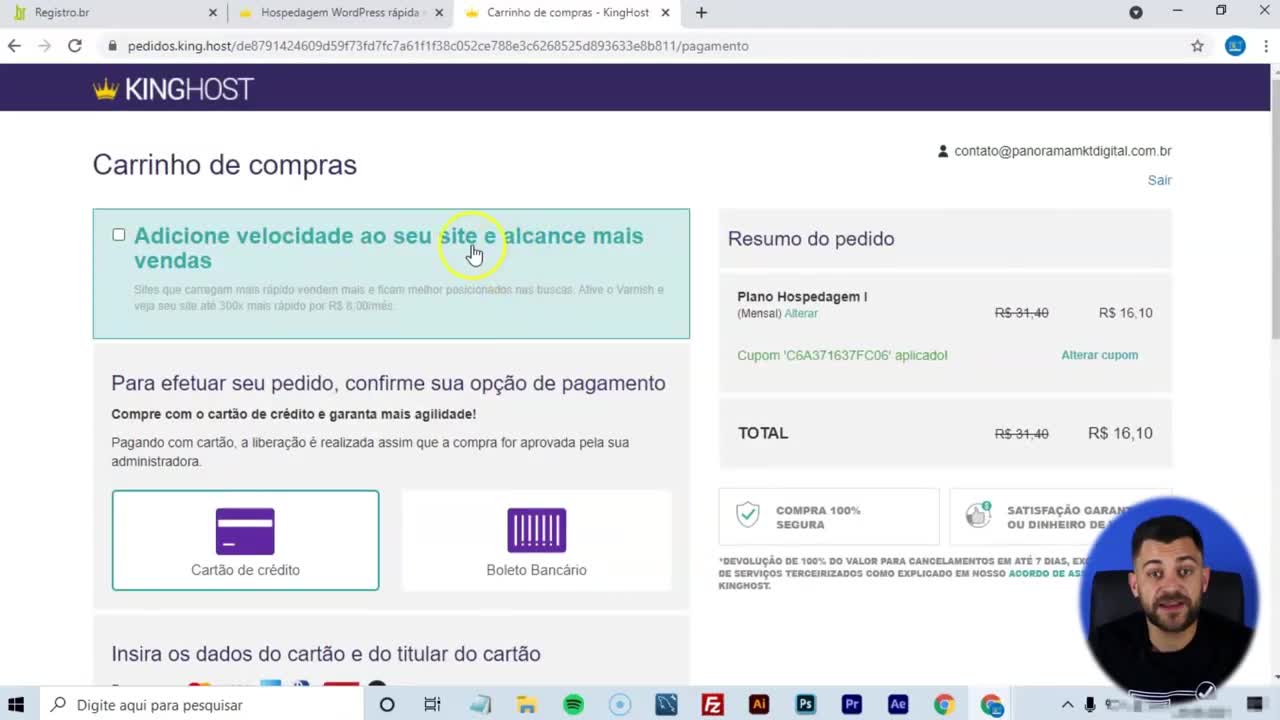Click the address bar URL
This screenshot has height=720, width=1280.
pyautogui.click(x=438, y=46)
